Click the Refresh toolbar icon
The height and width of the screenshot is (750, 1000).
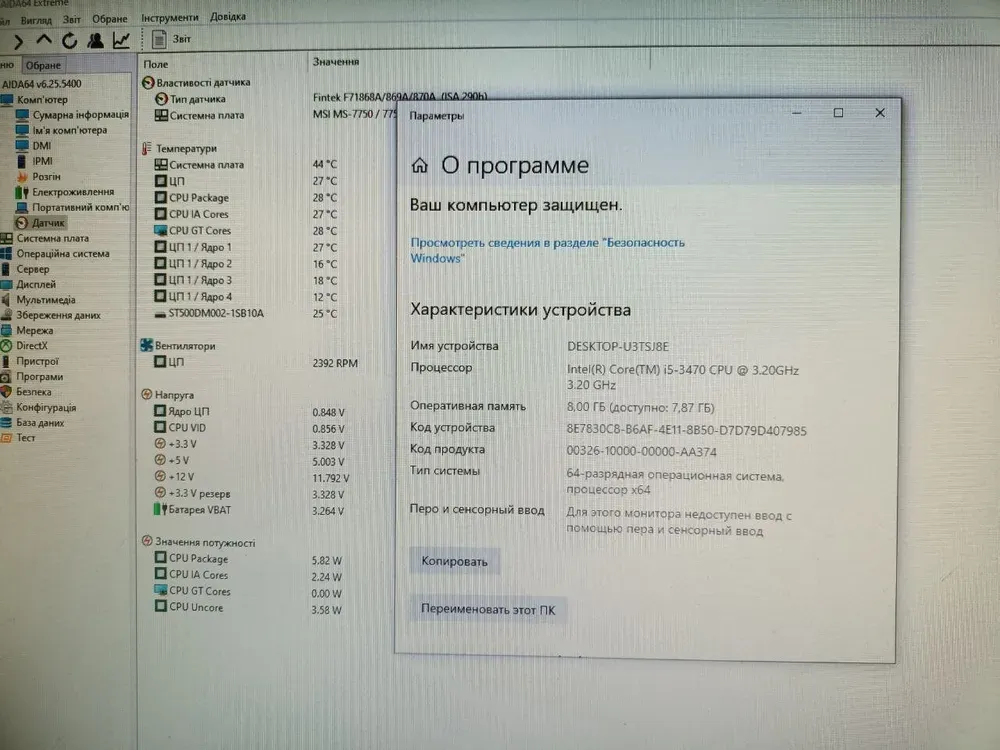pos(69,41)
